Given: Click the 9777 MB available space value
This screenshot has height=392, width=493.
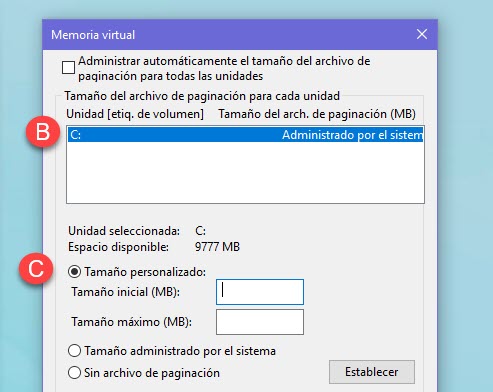Looking at the screenshot, I should [217, 247].
